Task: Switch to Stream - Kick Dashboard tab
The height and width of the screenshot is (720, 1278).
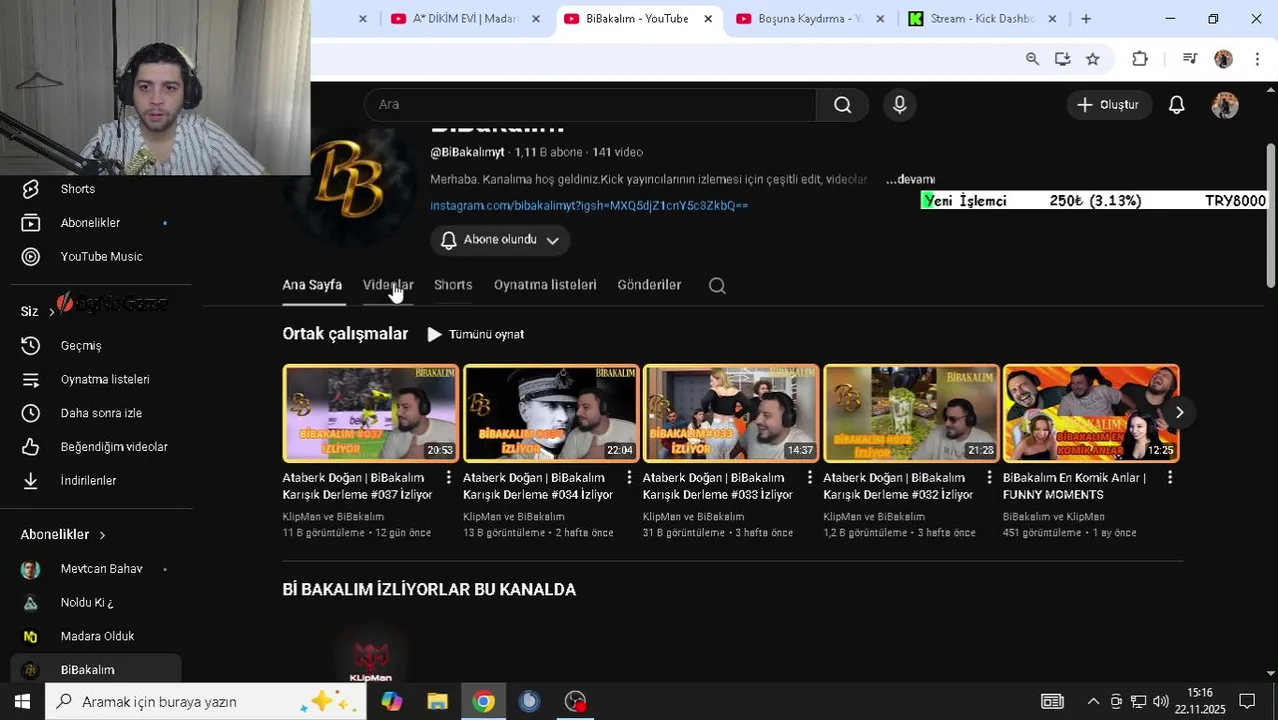Action: pos(981,18)
